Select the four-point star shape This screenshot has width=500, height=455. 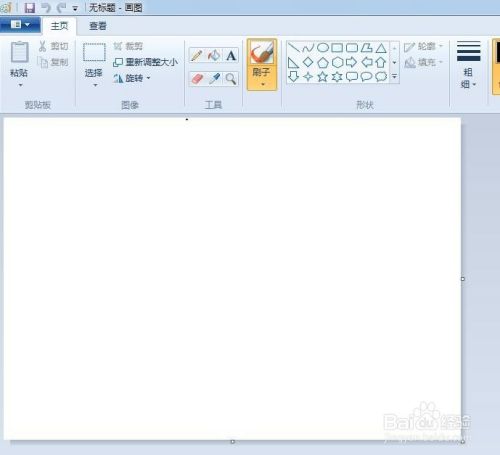click(308, 77)
